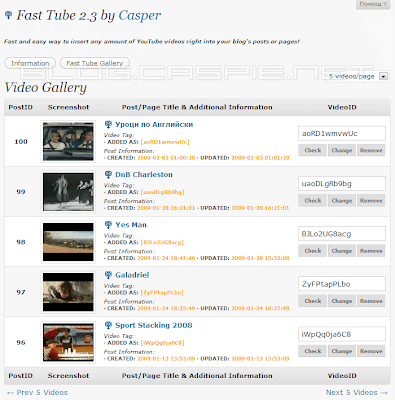Change video ID for post 99
This screenshot has width=395, height=400.
(342, 201)
